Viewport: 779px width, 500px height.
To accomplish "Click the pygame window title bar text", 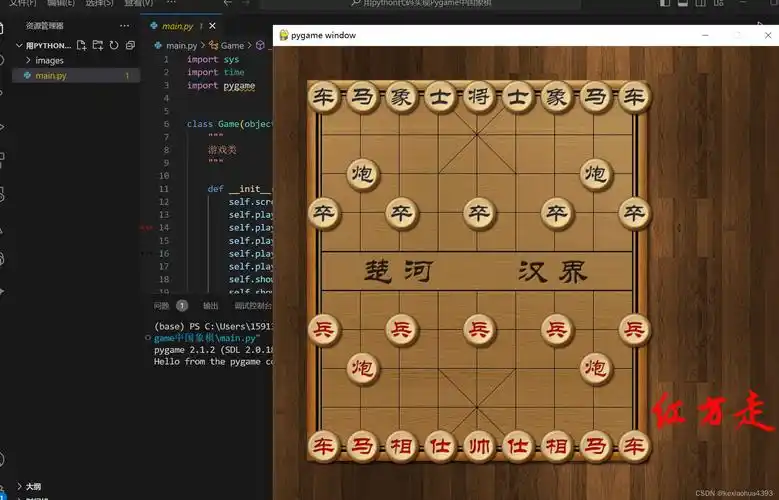I will point(323,35).
